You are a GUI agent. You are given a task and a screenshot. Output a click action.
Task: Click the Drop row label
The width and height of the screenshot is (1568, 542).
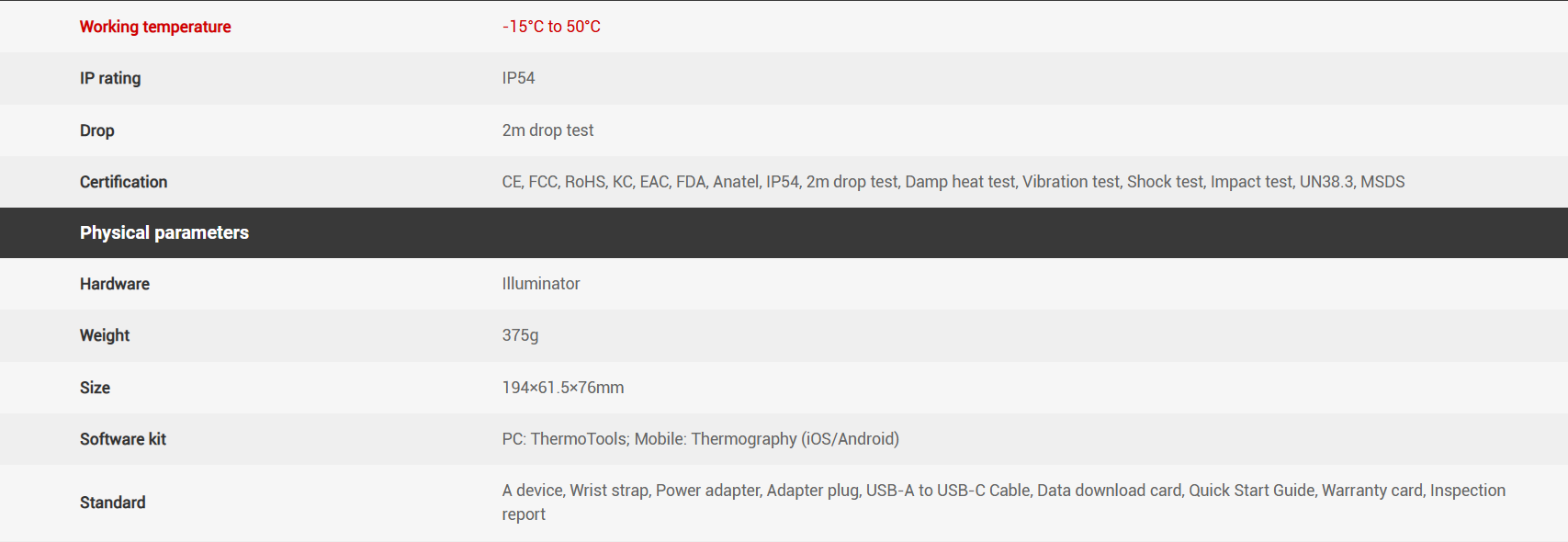pos(97,130)
